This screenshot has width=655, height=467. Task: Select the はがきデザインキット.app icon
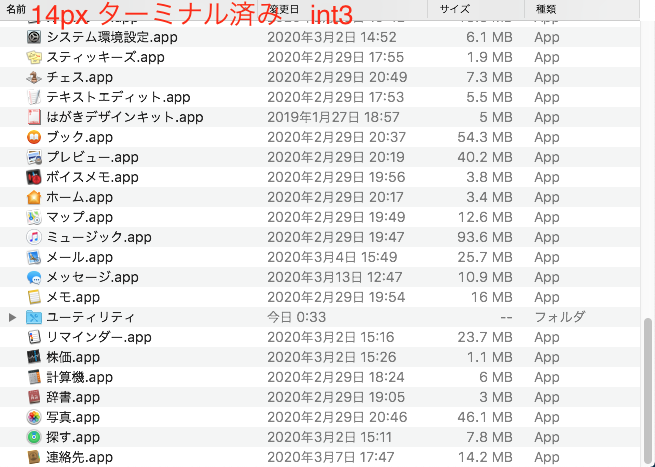pos(34,117)
